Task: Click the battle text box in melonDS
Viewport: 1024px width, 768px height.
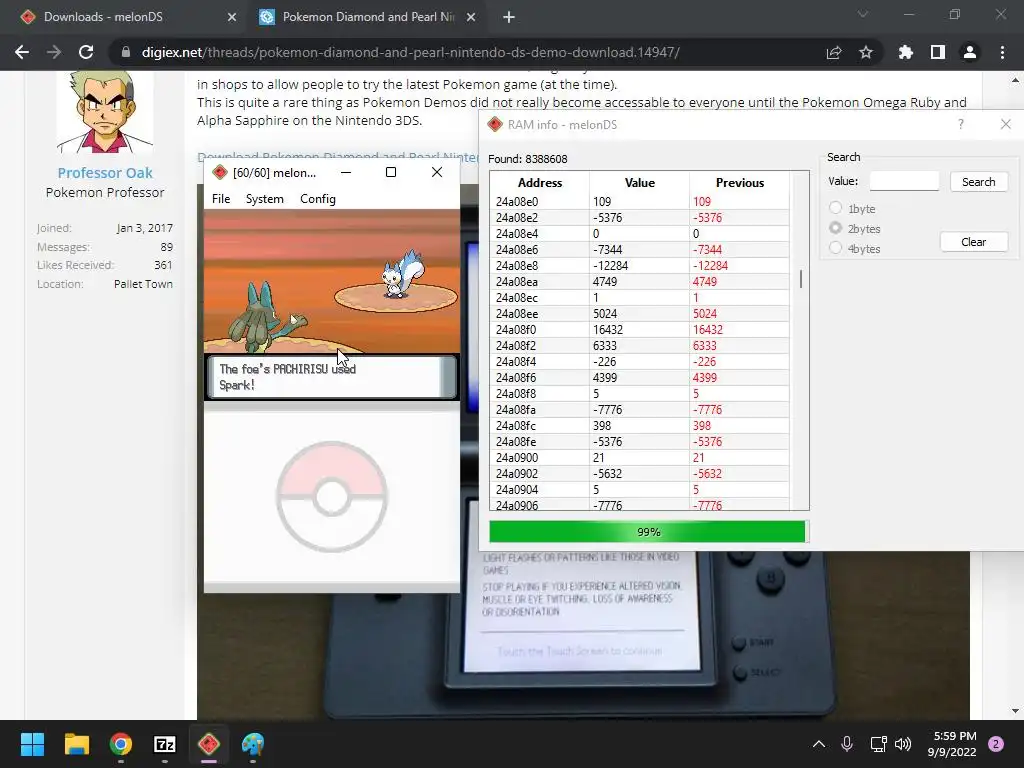Action: pyautogui.click(x=331, y=377)
